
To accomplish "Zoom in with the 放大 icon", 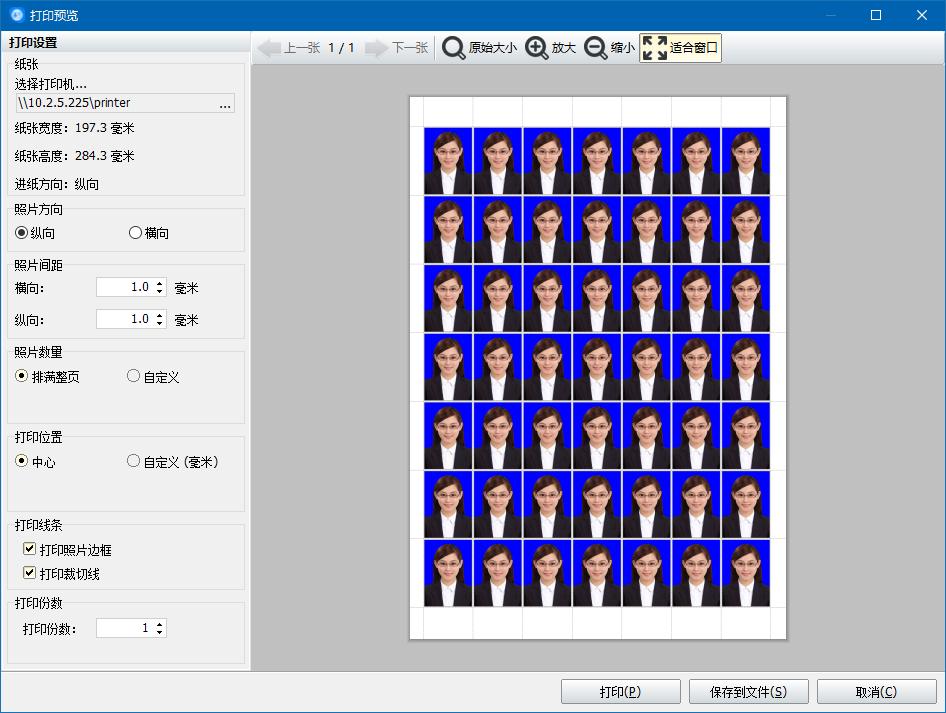I will (x=536, y=48).
